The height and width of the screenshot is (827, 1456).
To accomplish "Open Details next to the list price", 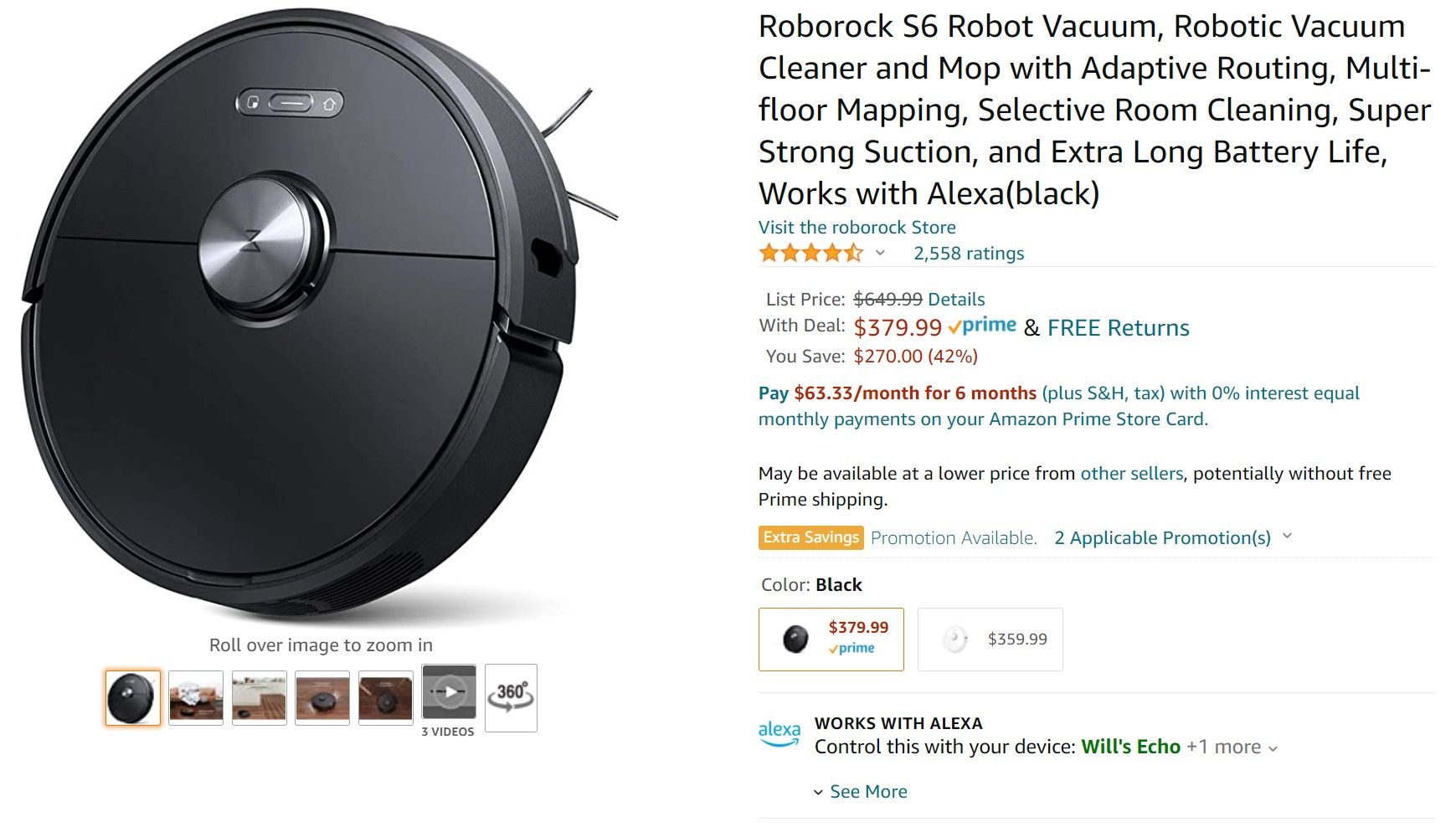I will click(x=959, y=299).
